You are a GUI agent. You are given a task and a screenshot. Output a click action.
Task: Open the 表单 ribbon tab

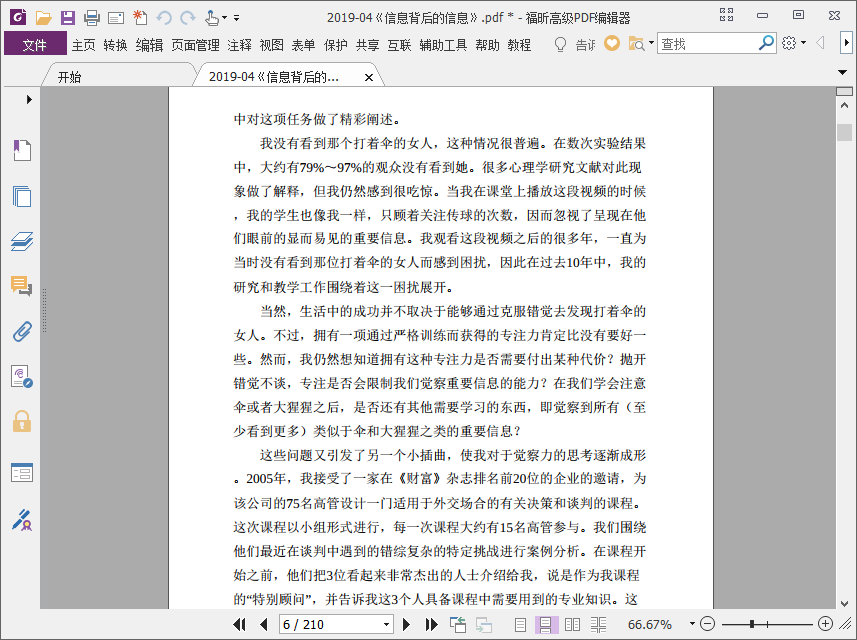click(303, 45)
